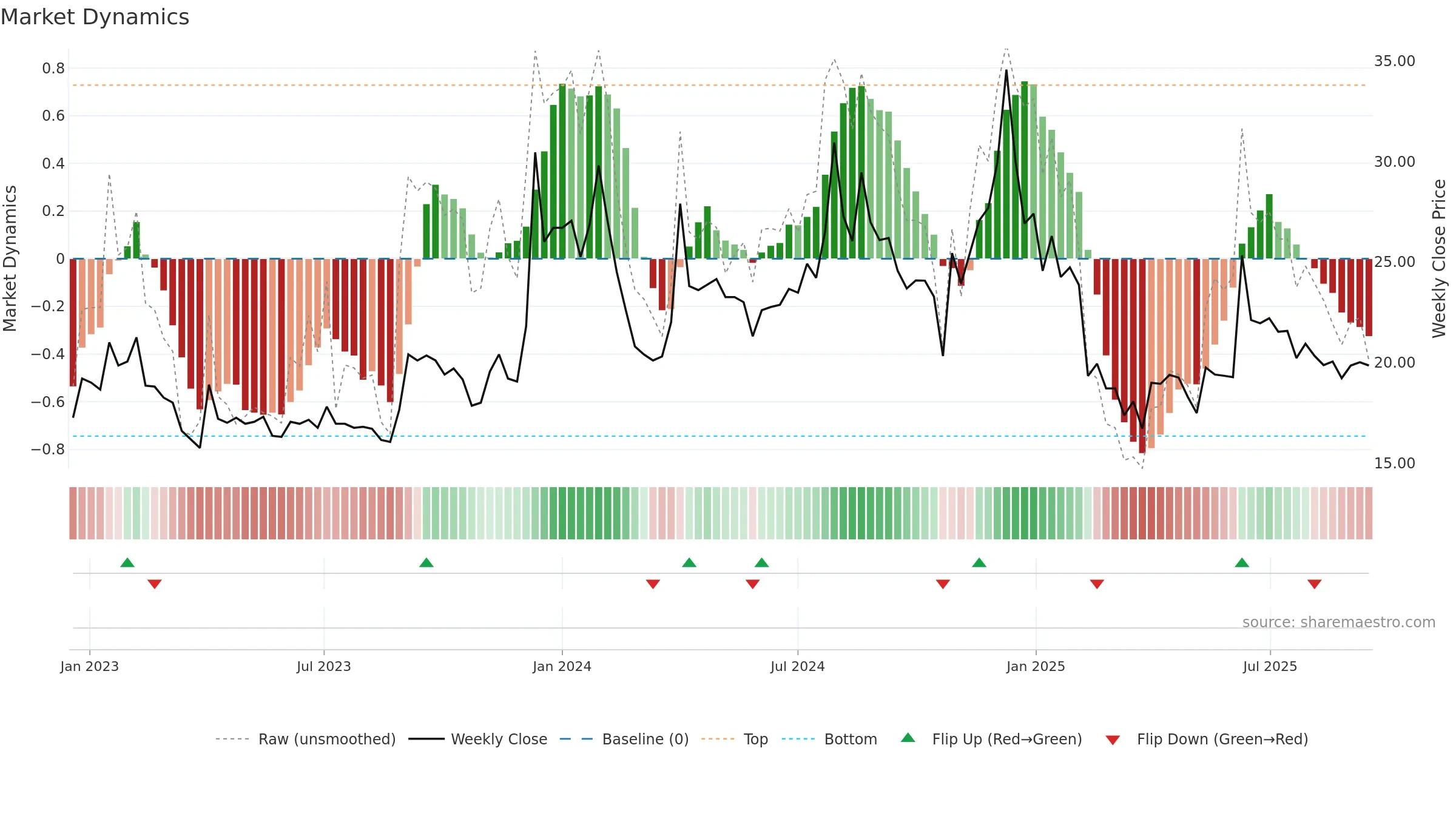Click the Flip Up triangle just before Jul 2025

[1242, 562]
